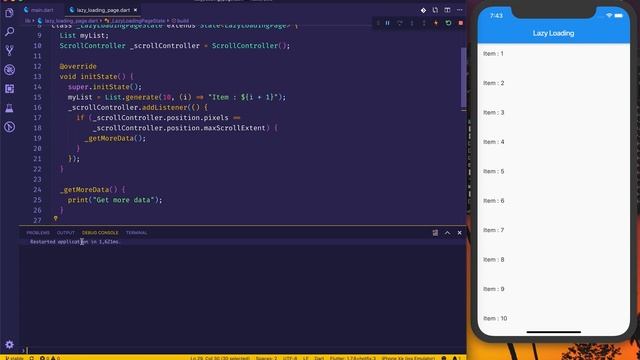Open errors and warnings count in status bar
640x360 pixels.
tap(50, 358)
